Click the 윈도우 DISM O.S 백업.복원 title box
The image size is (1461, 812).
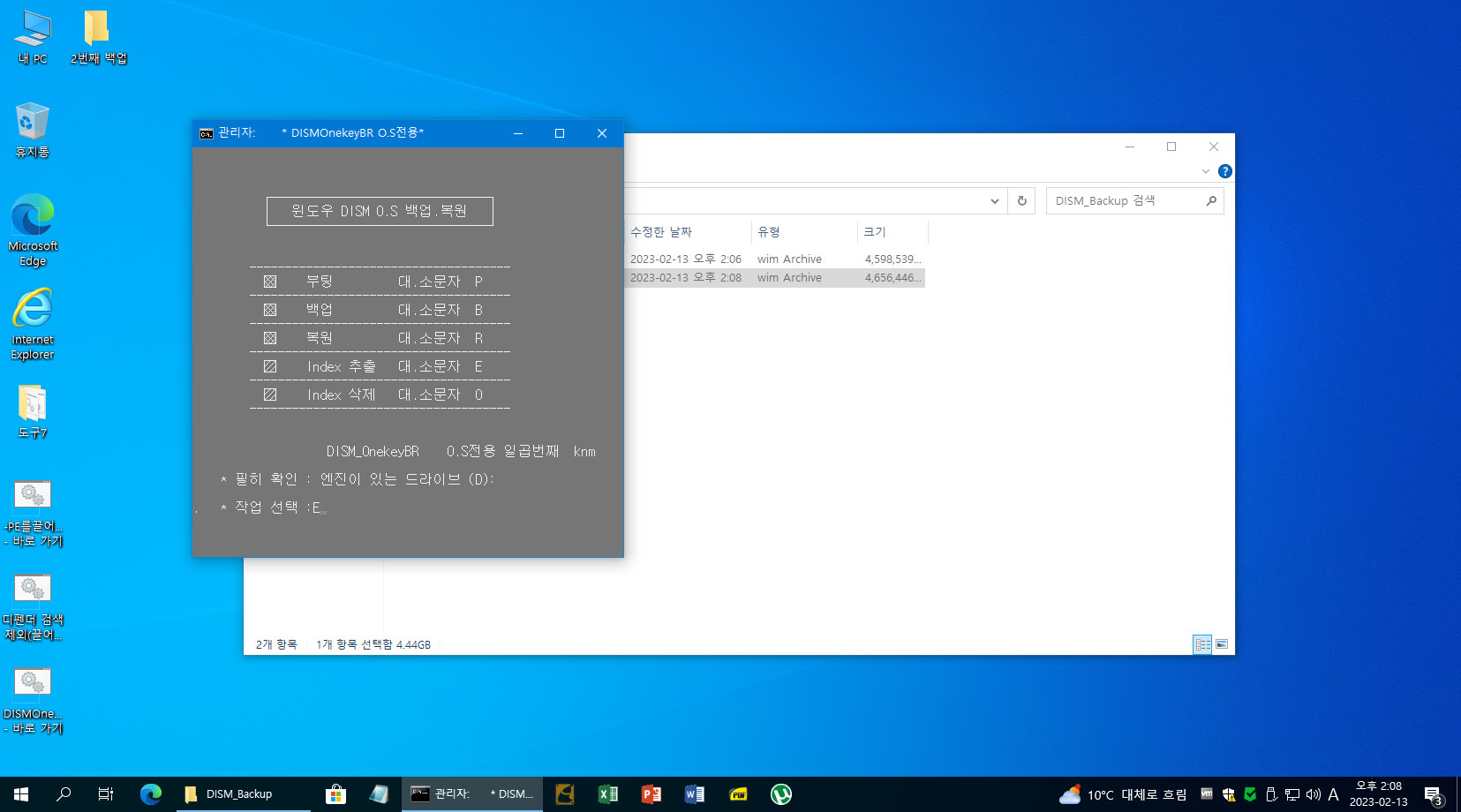(380, 211)
